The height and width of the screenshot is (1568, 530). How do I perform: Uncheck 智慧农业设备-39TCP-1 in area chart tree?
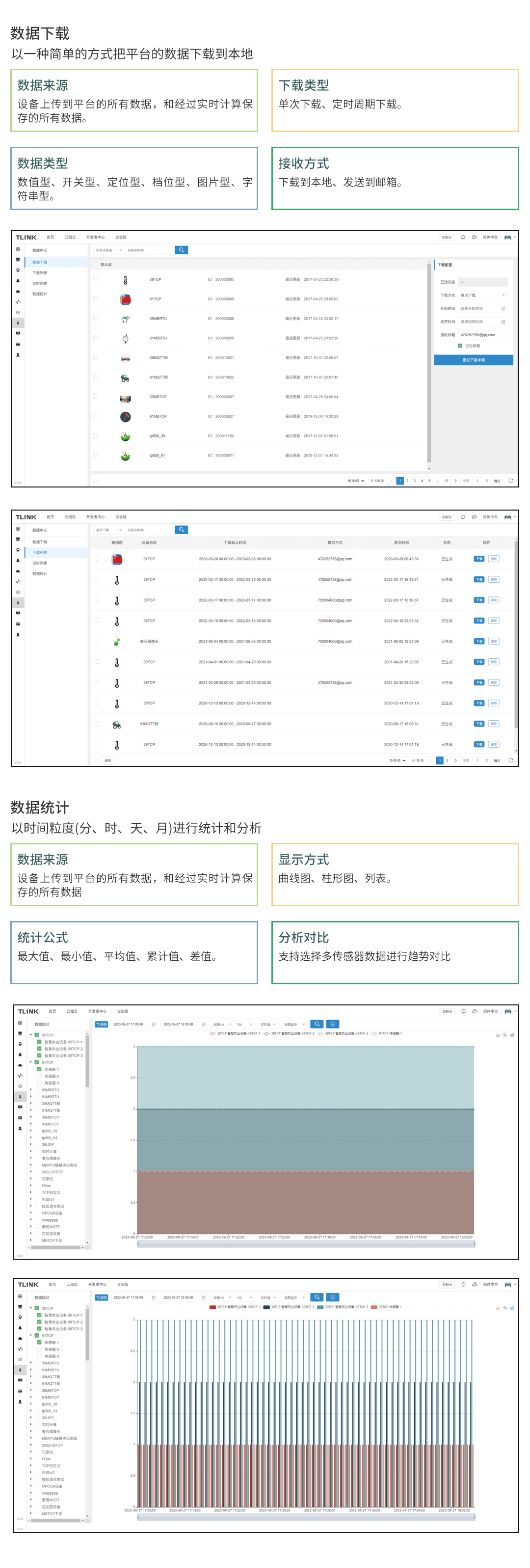40,1042
